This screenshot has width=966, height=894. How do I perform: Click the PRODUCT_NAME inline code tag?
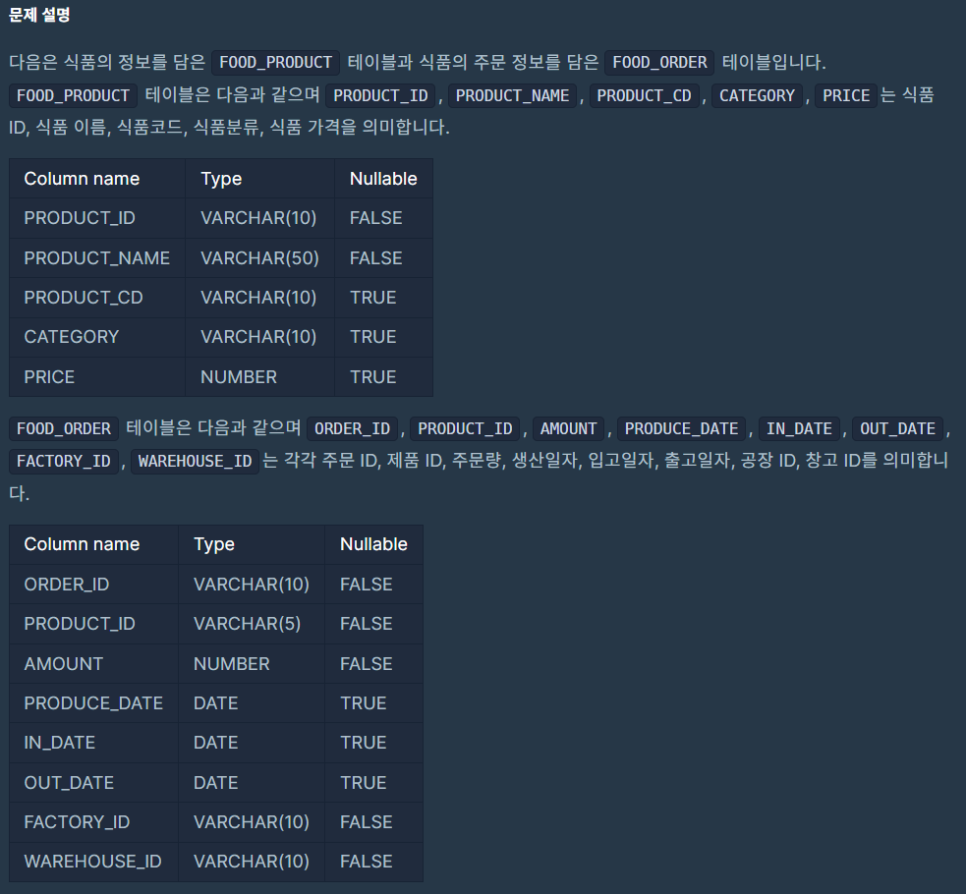512,95
